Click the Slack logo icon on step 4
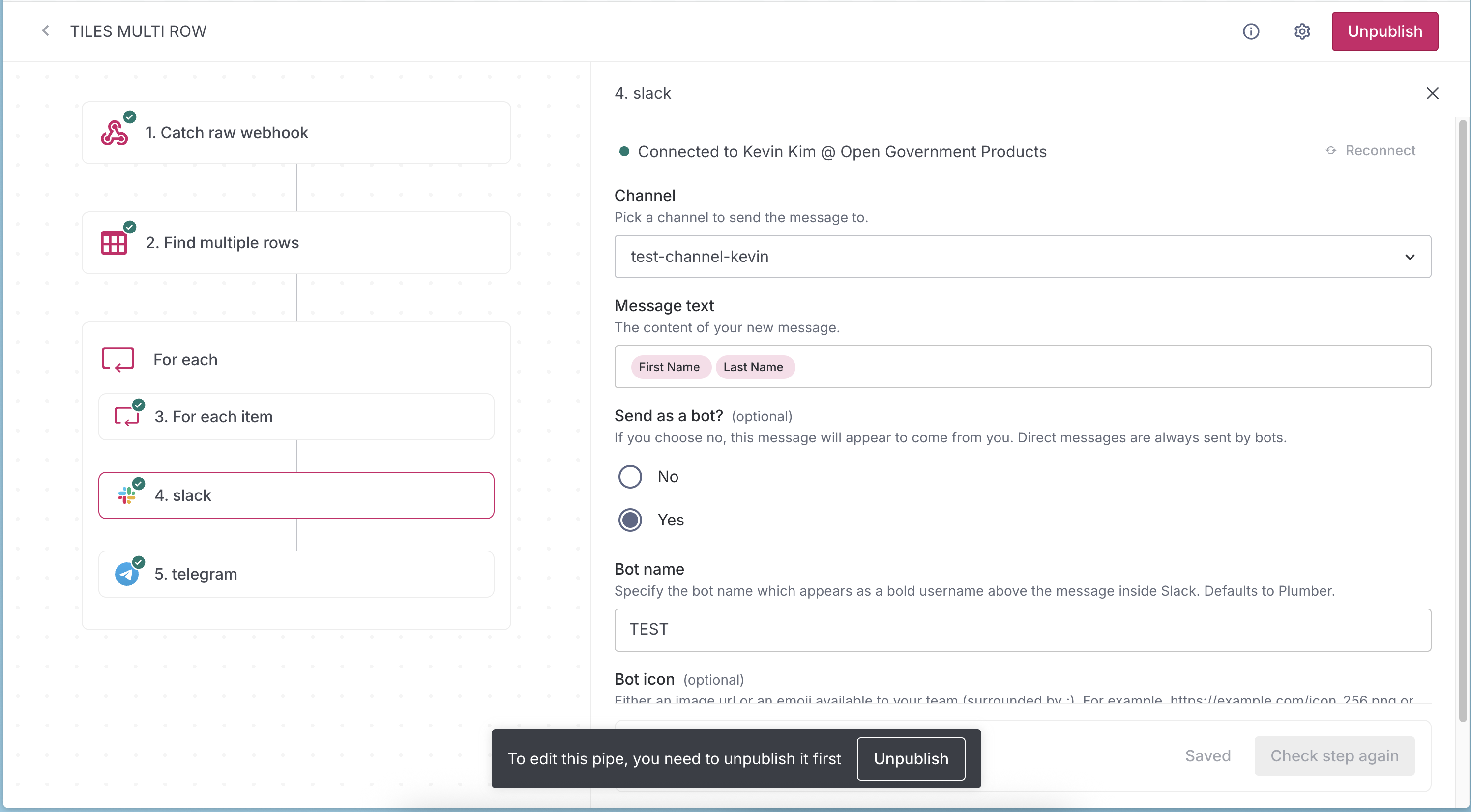This screenshot has height=812, width=1471. pyautogui.click(x=127, y=495)
